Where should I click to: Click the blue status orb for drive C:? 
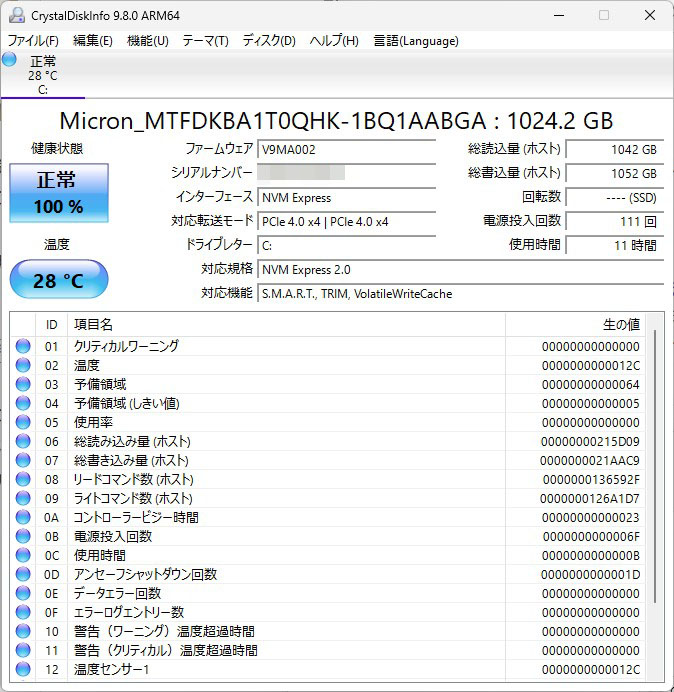click(10, 60)
